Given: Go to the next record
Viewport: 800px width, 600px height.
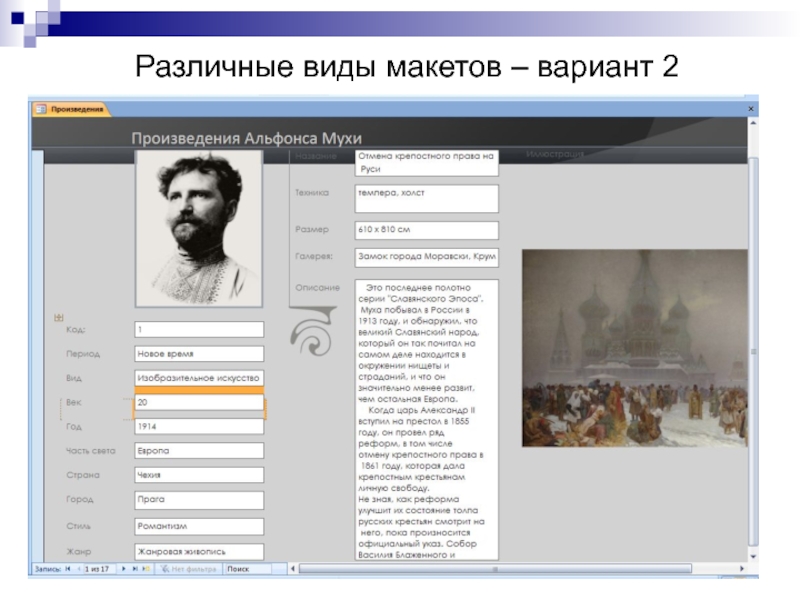Looking at the screenshot, I should [x=123, y=569].
